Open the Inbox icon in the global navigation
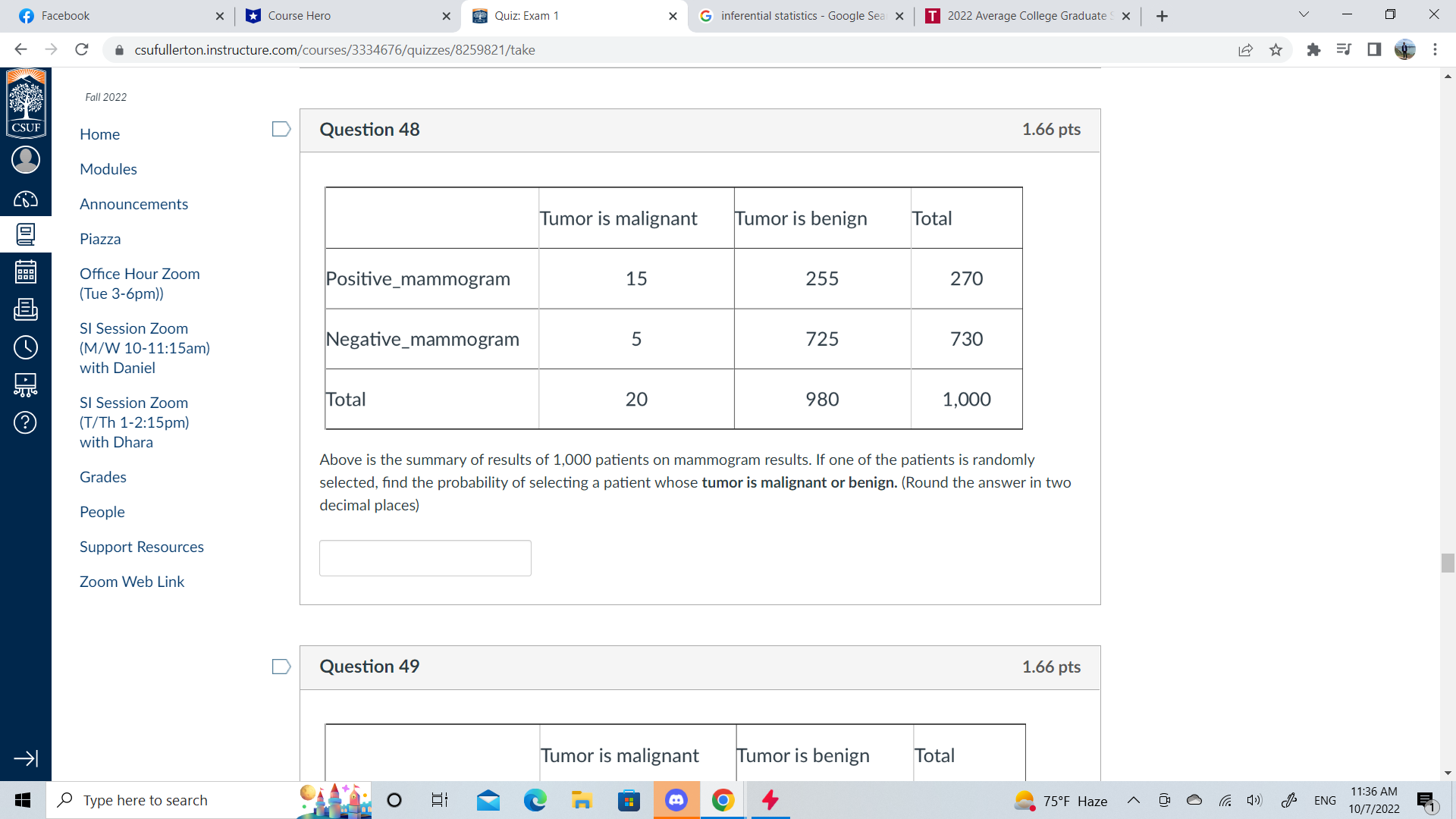This screenshot has height=819, width=1456. tap(25, 309)
